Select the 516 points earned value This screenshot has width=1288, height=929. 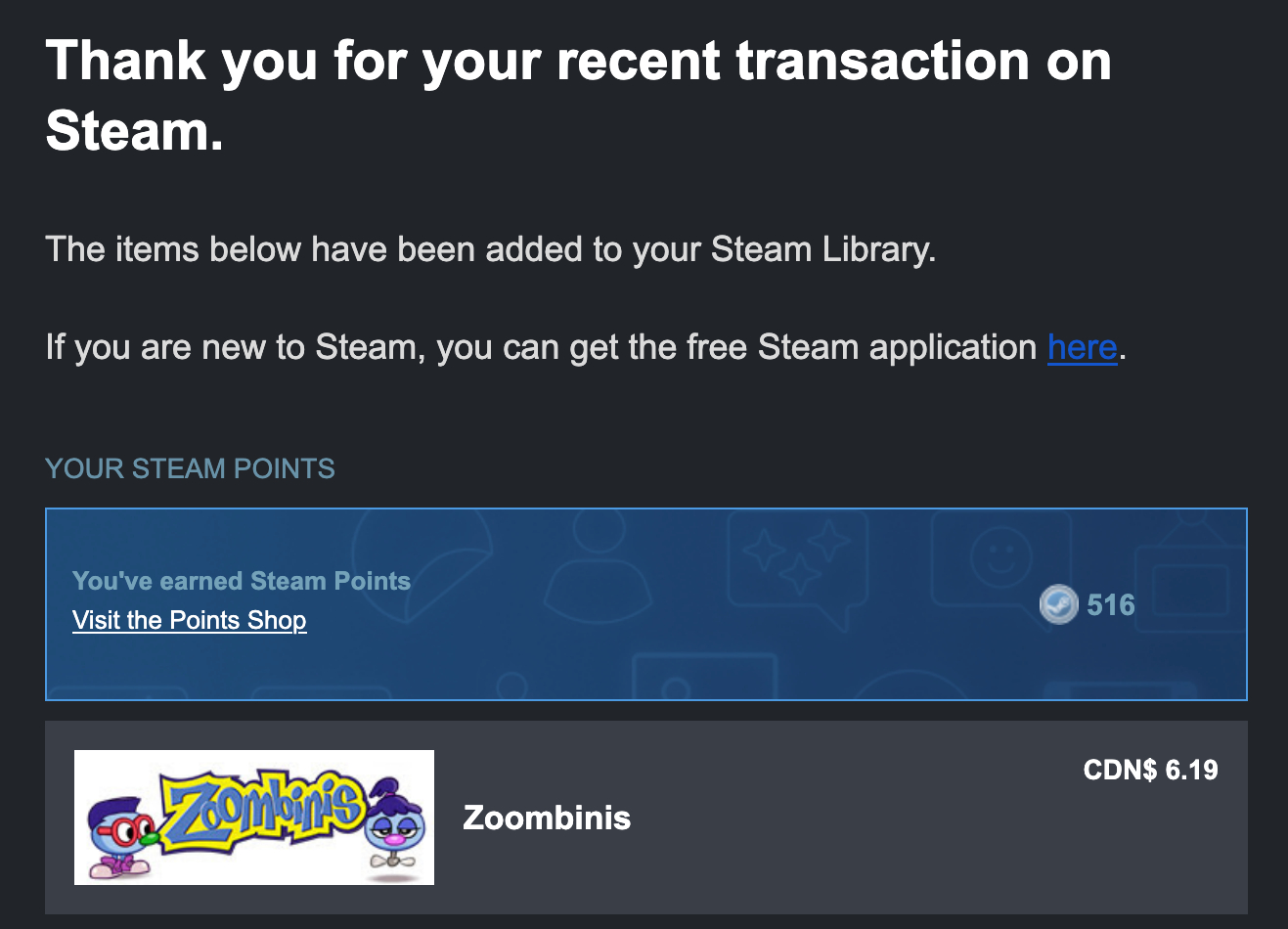[x=1111, y=604]
